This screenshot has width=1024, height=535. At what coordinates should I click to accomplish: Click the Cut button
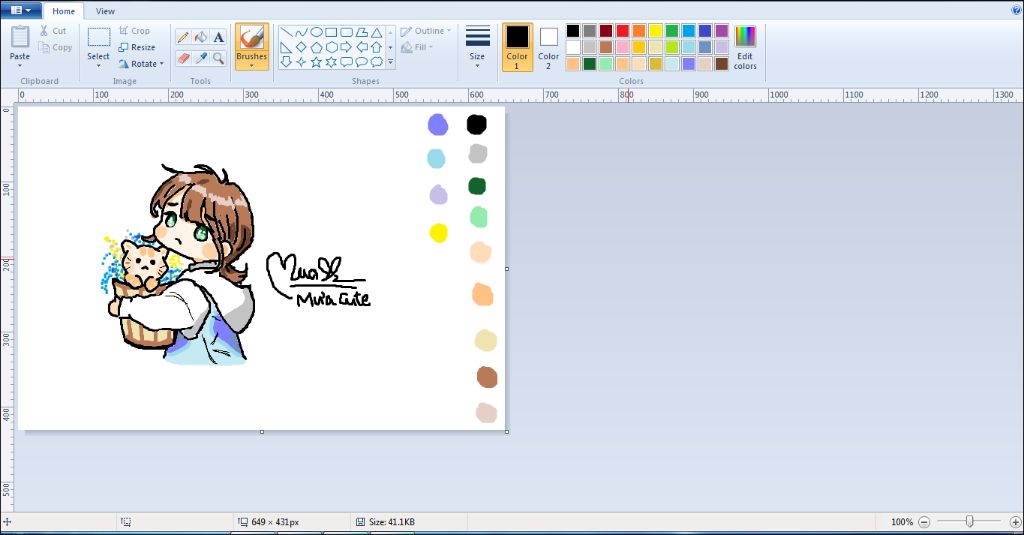[x=52, y=31]
